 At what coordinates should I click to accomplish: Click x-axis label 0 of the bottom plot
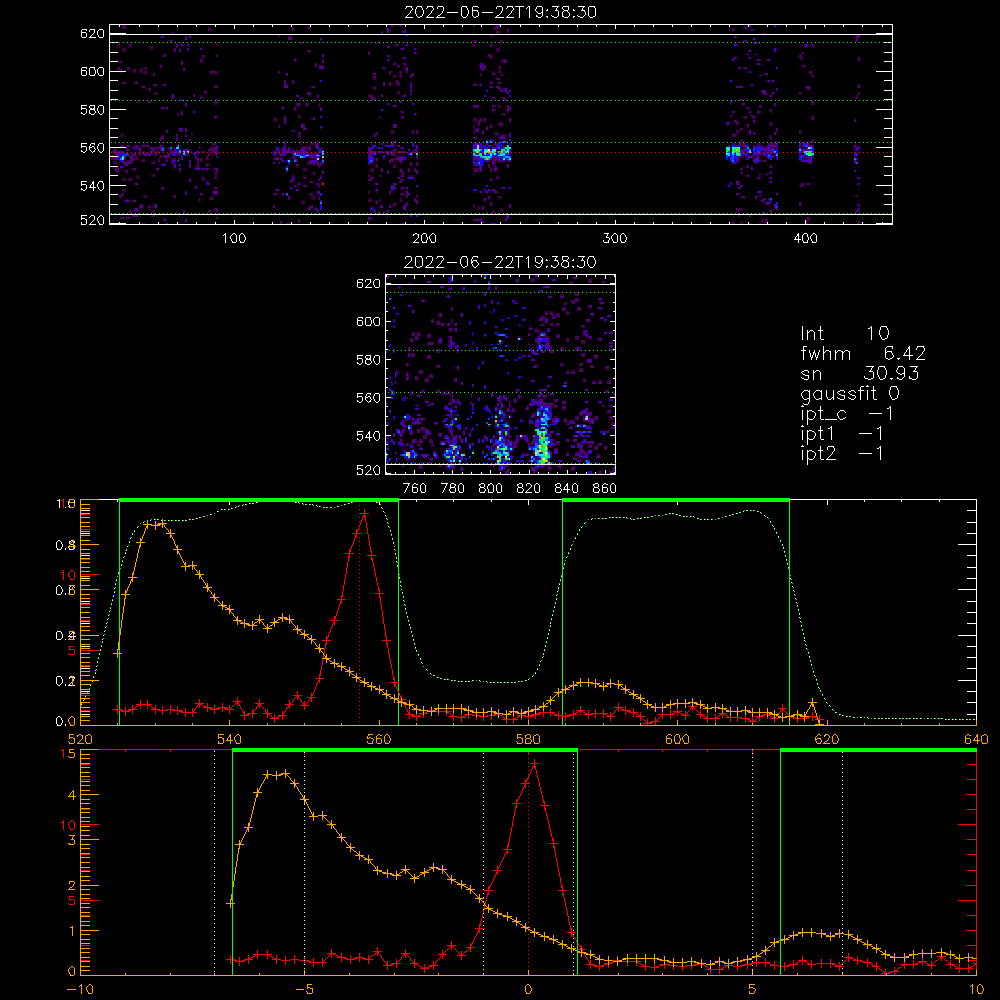528,990
